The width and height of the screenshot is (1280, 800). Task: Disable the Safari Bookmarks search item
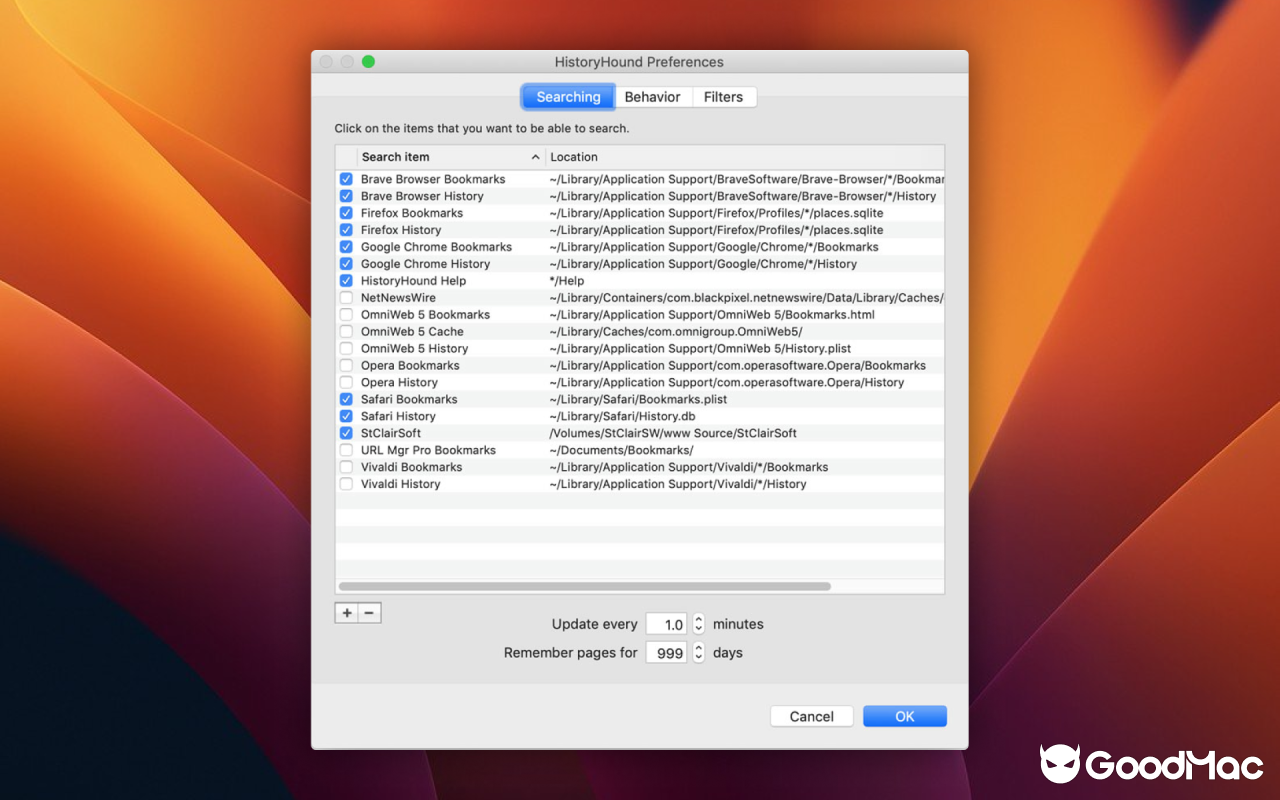coord(346,399)
